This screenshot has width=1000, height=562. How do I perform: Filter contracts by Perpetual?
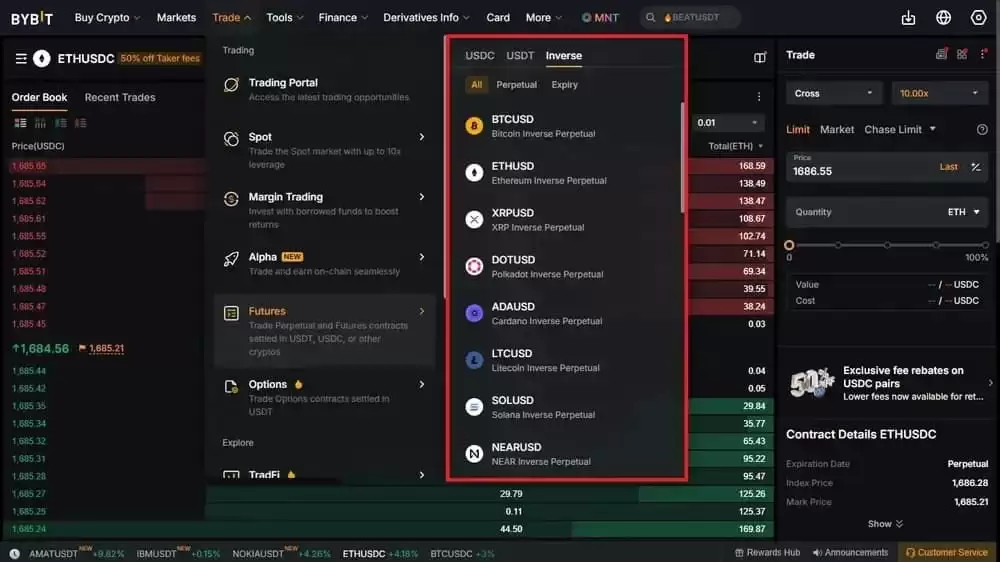point(517,84)
